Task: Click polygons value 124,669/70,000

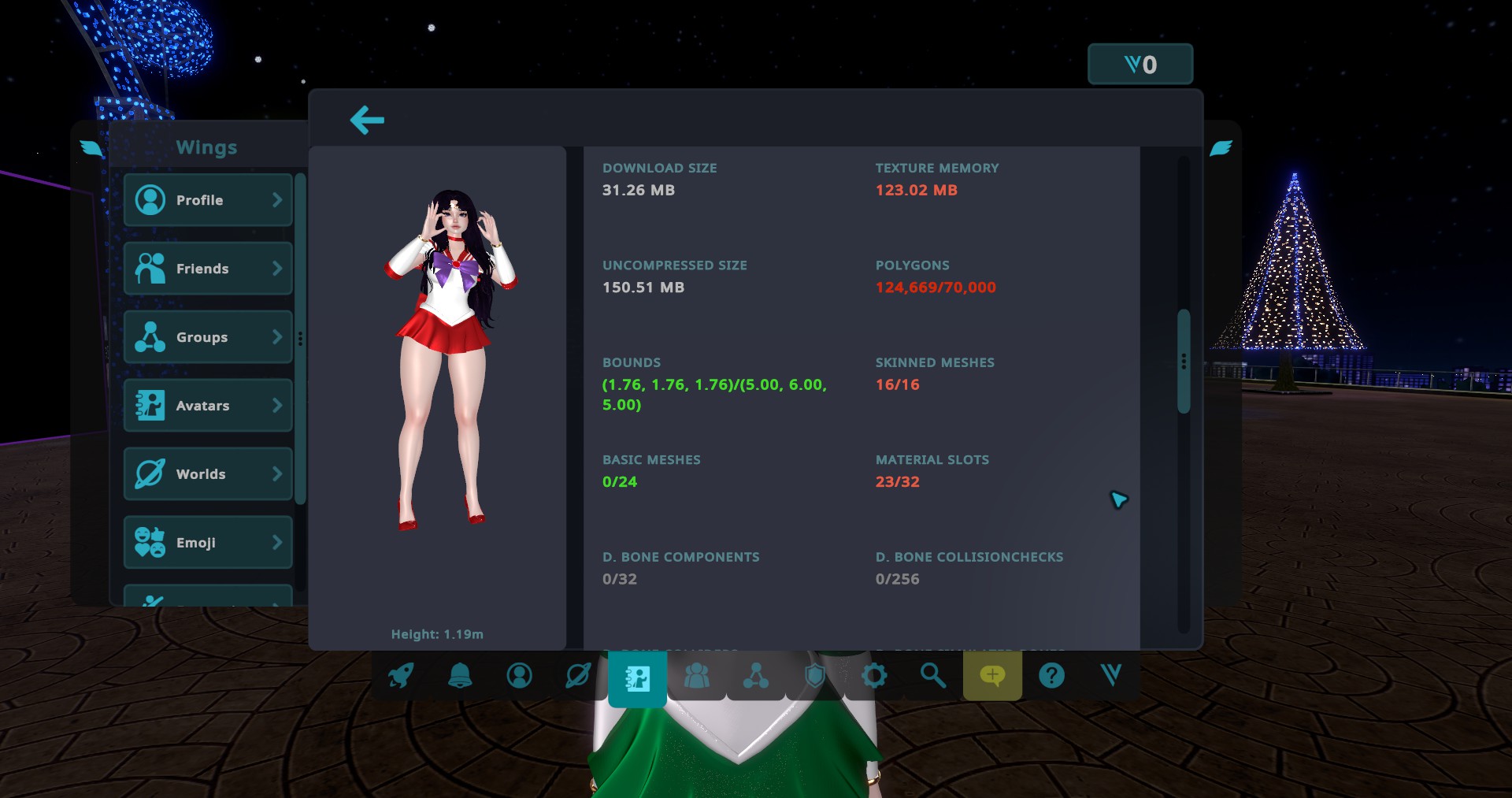Action: [x=936, y=288]
